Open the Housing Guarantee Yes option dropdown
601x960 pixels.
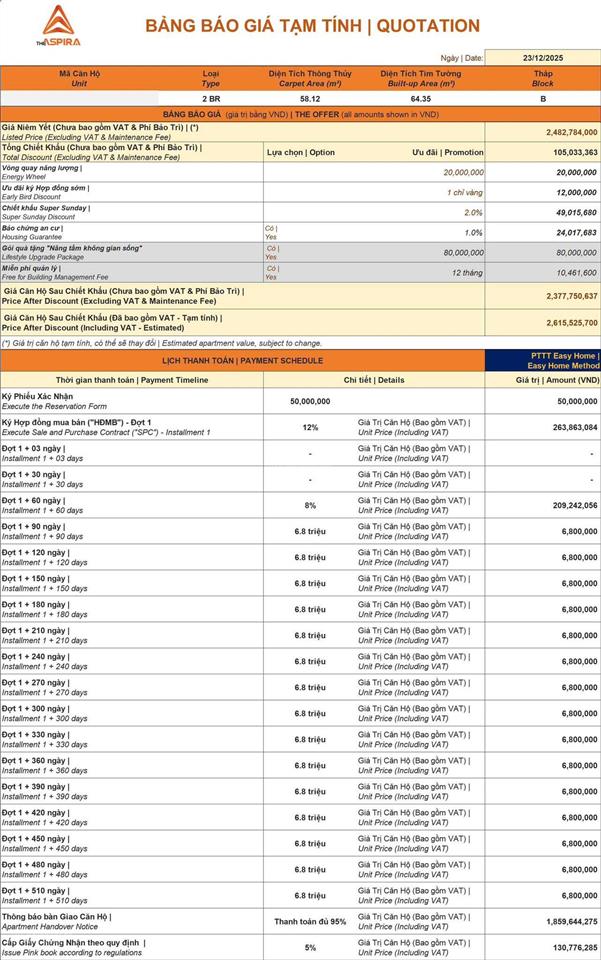[x=271, y=232]
